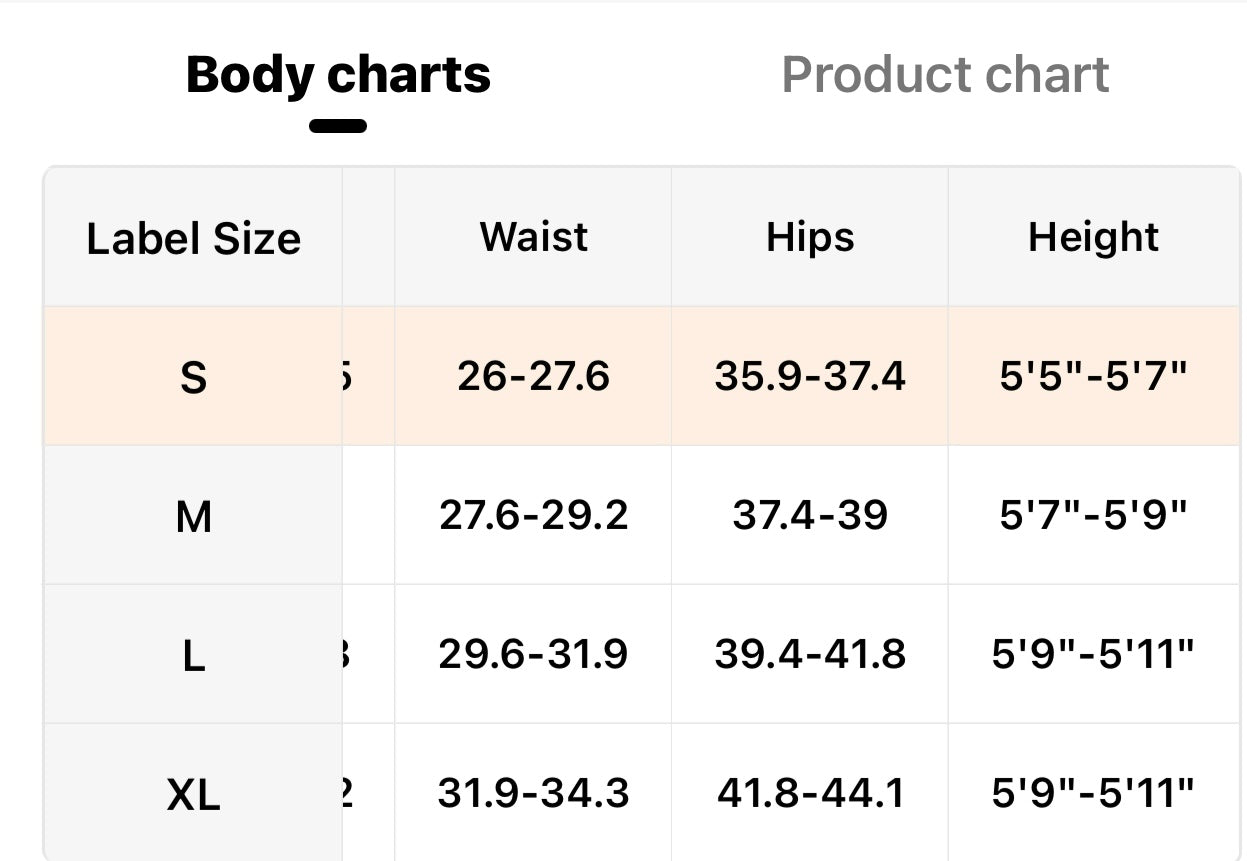Click the 37.4-39 hips cell

[x=810, y=515]
